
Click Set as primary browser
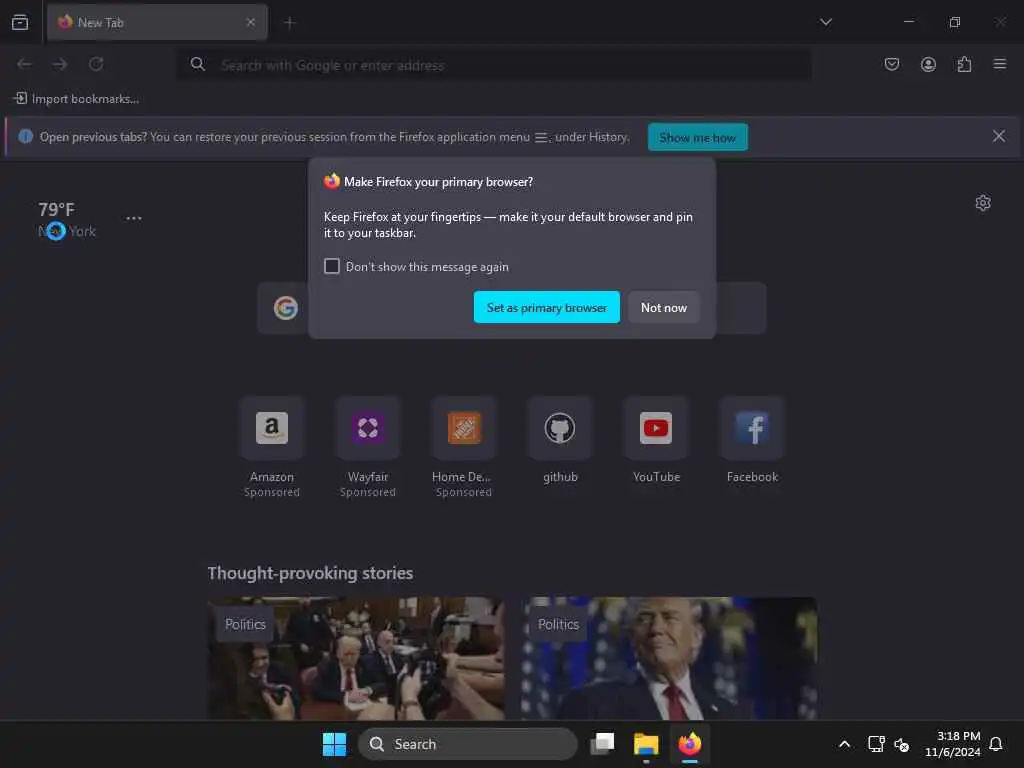click(x=547, y=308)
